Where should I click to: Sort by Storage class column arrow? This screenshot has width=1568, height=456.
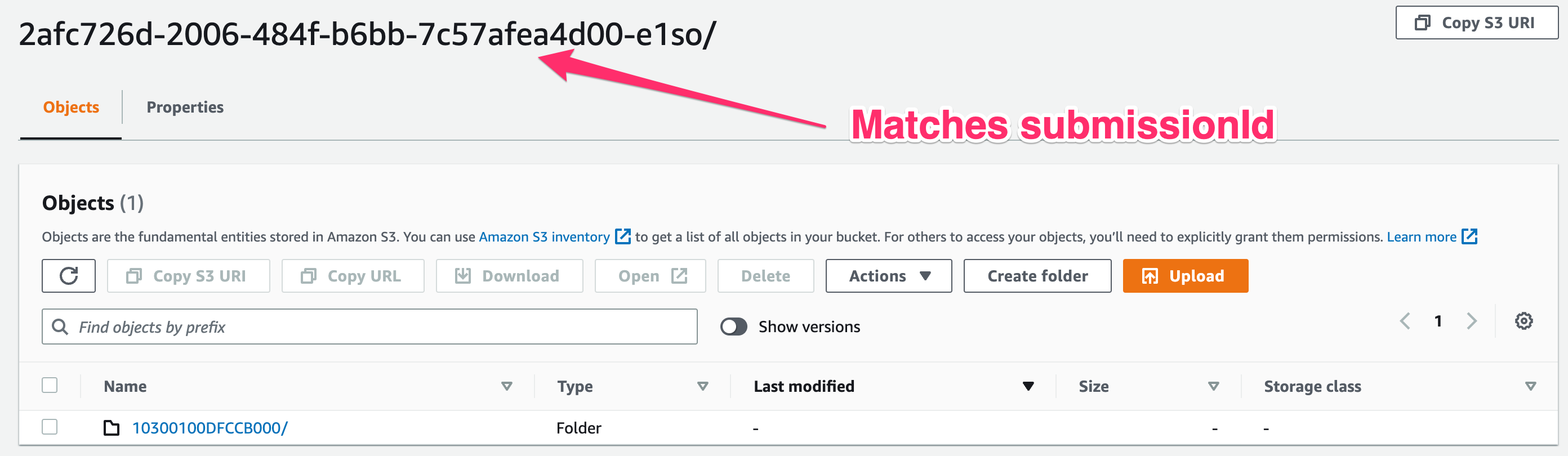coord(1530,386)
